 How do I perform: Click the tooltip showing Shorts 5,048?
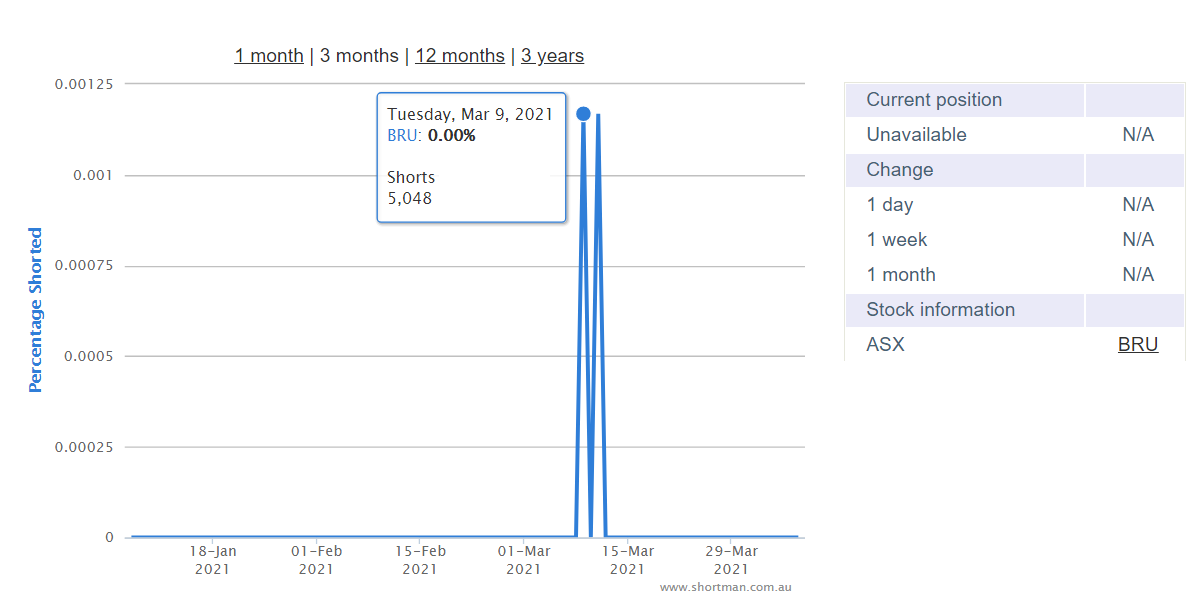click(471, 158)
